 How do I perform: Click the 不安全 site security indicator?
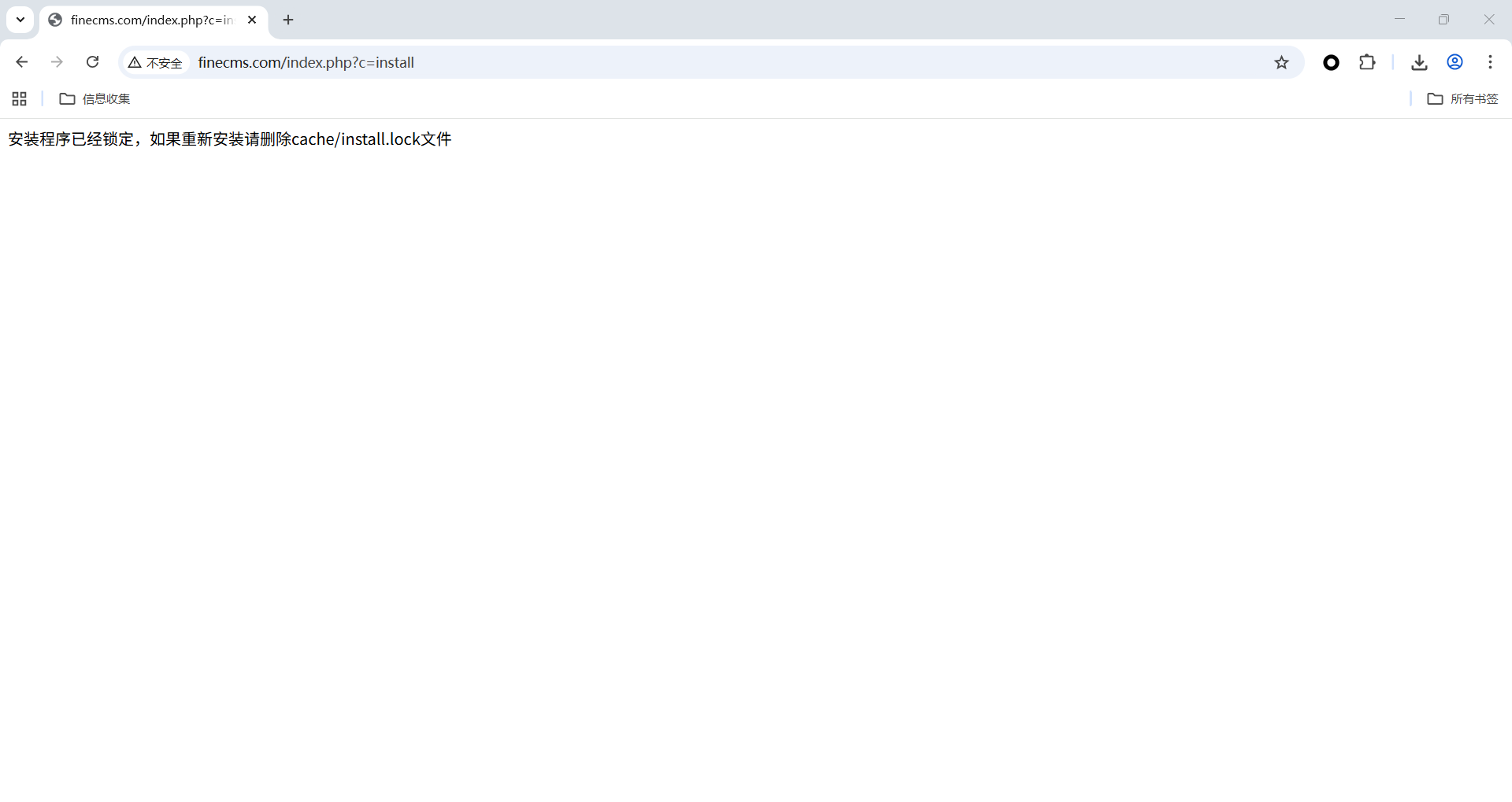point(156,63)
